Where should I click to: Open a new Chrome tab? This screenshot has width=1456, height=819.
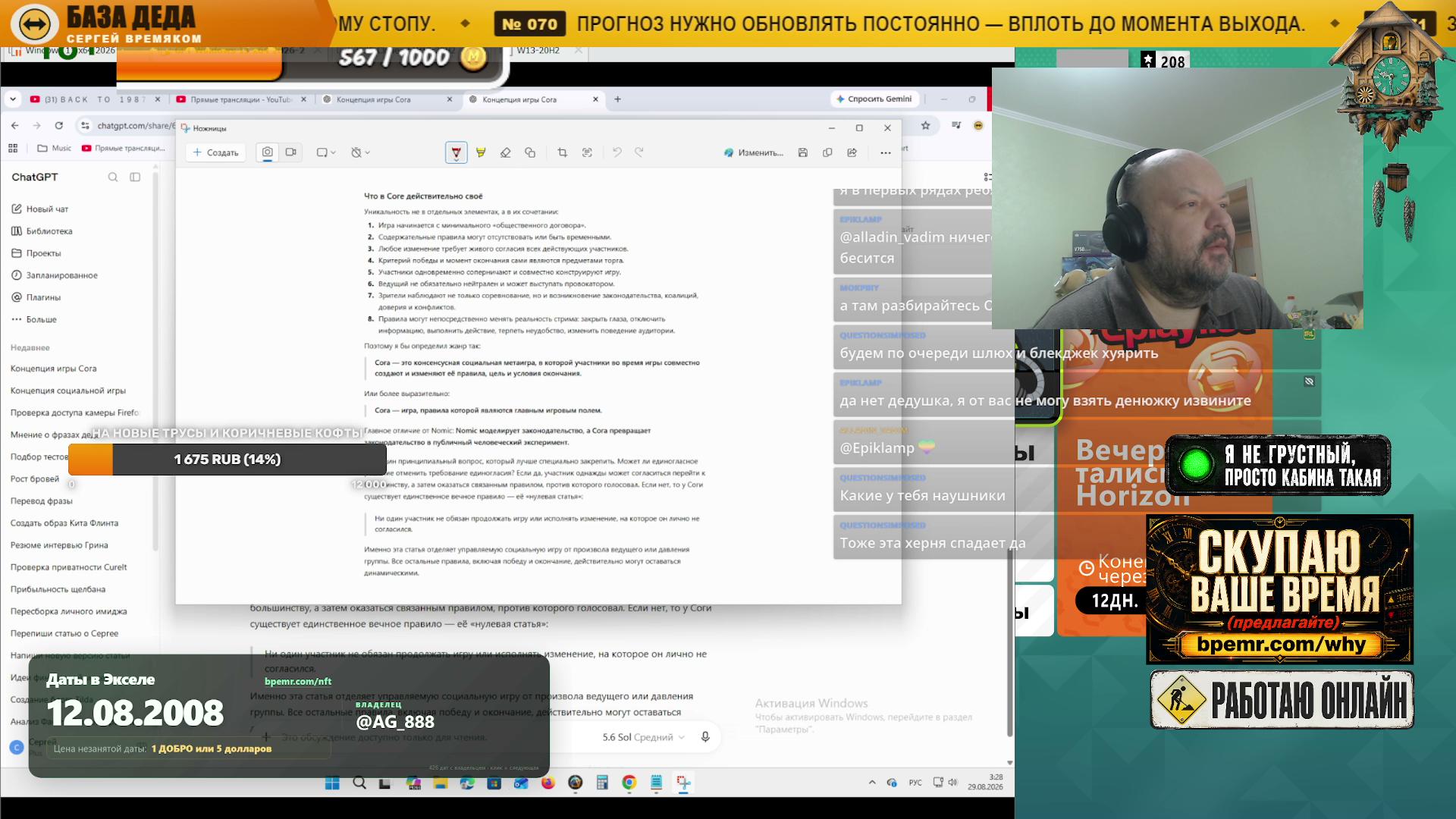617,99
